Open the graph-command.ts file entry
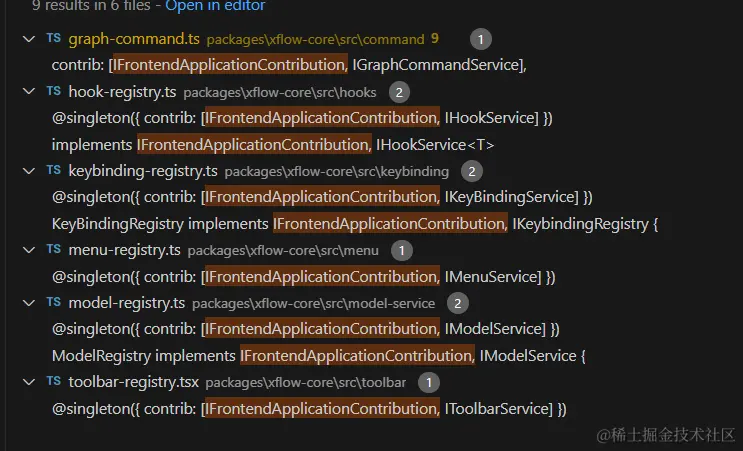Viewport: 743px width, 451px height. click(x=134, y=39)
